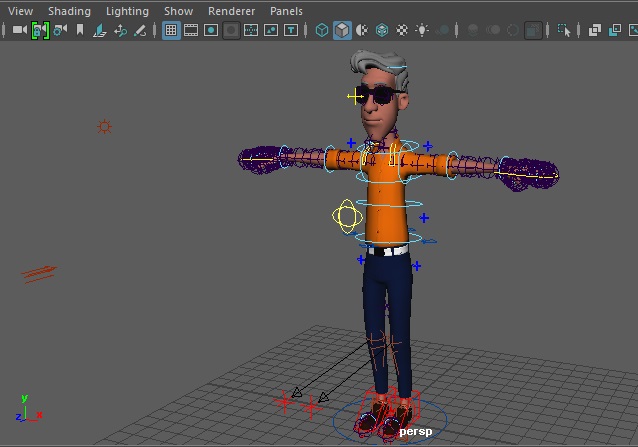Toggle the Depth of Field icon
The height and width of the screenshot is (447, 638).
pyautogui.click(x=533, y=31)
